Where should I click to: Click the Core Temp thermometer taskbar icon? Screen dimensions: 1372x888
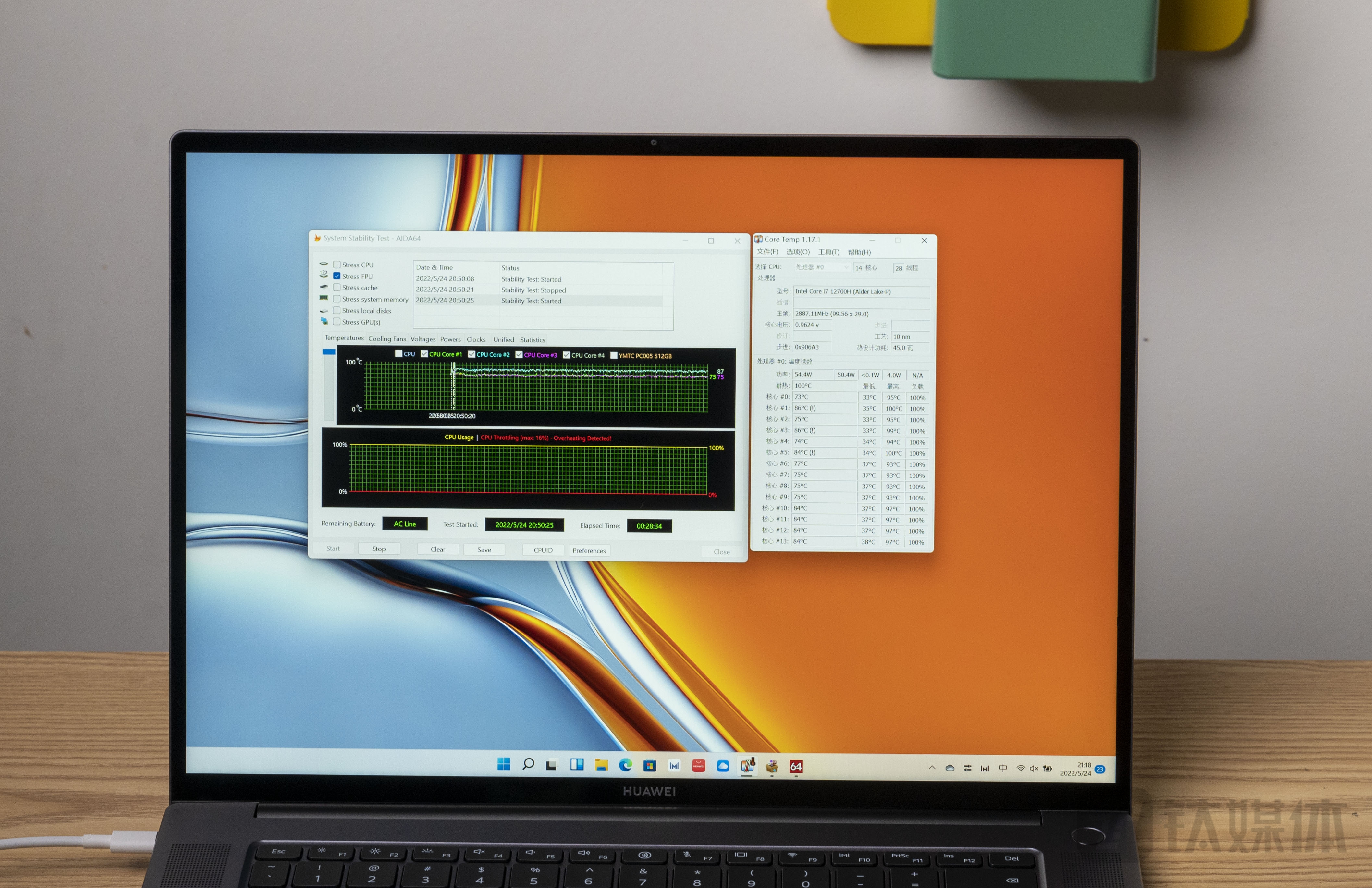pyautogui.click(x=747, y=766)
